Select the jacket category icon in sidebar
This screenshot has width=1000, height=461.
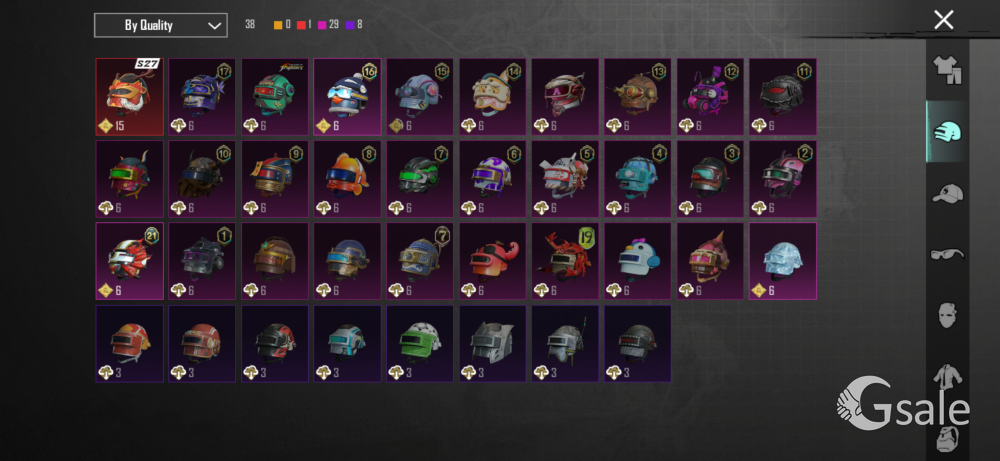coord(947,376)
